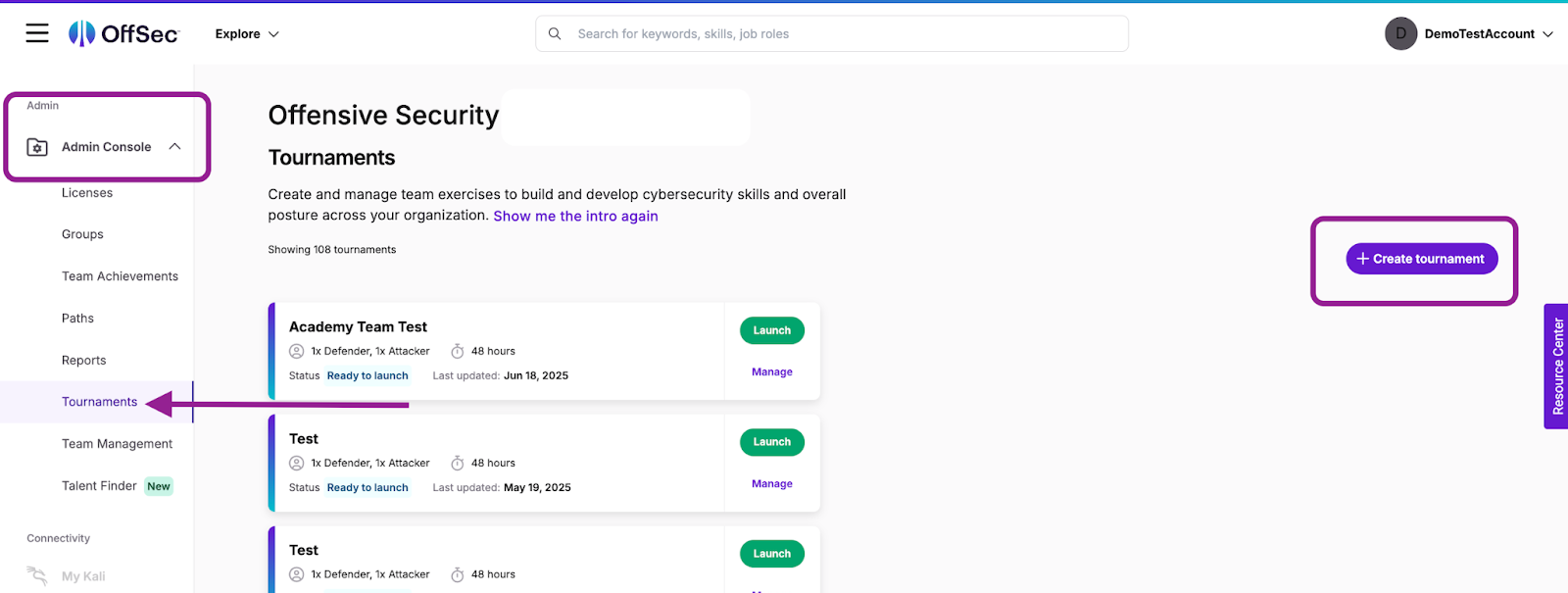The image size is (1568, 593).
Task: Open Talent Finder in the sidebar
Action: pos(99,486)
